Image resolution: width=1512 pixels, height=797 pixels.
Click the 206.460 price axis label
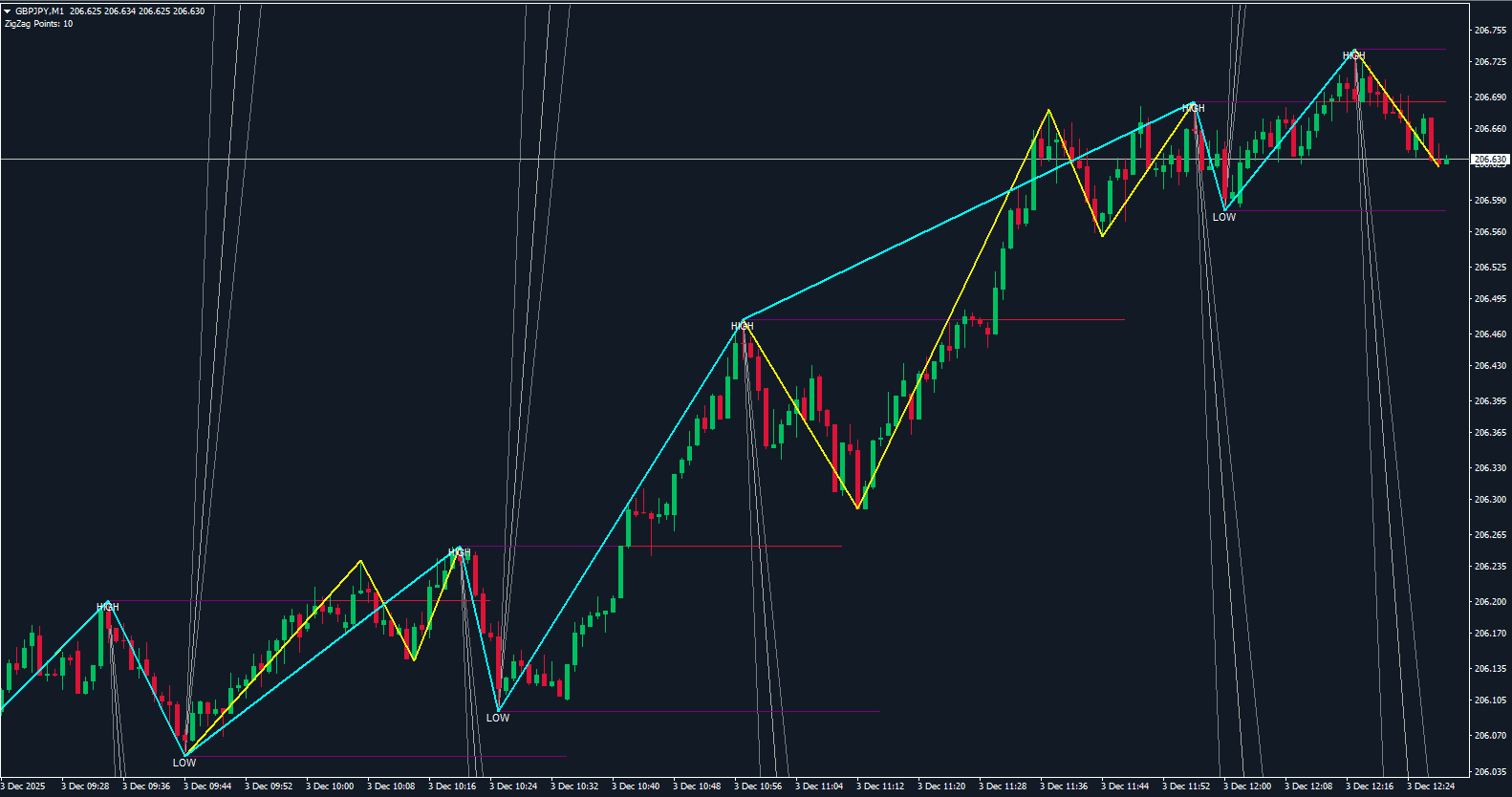[1490, 334]
